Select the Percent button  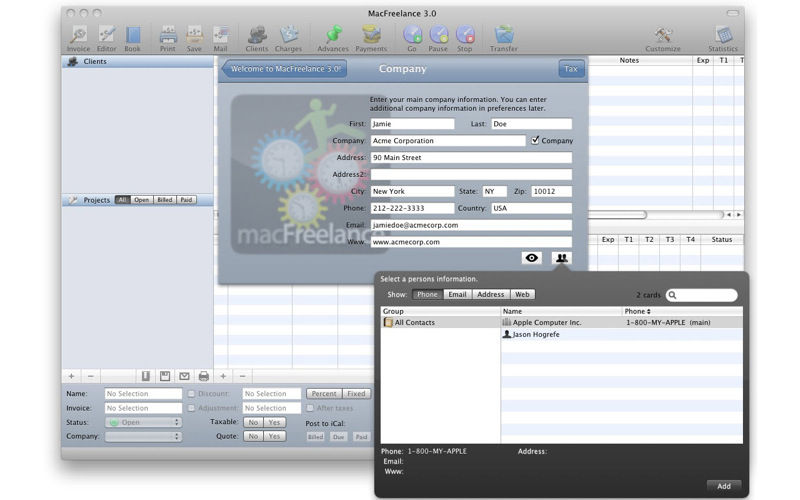[x=324, y=393]
